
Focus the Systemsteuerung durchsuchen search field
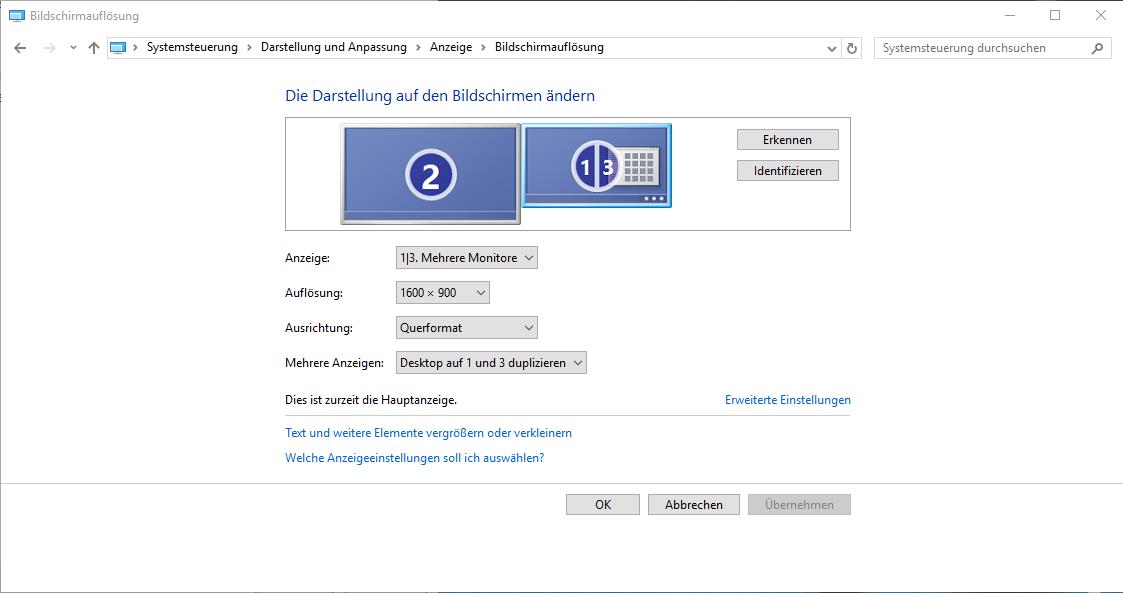[993, 48]
